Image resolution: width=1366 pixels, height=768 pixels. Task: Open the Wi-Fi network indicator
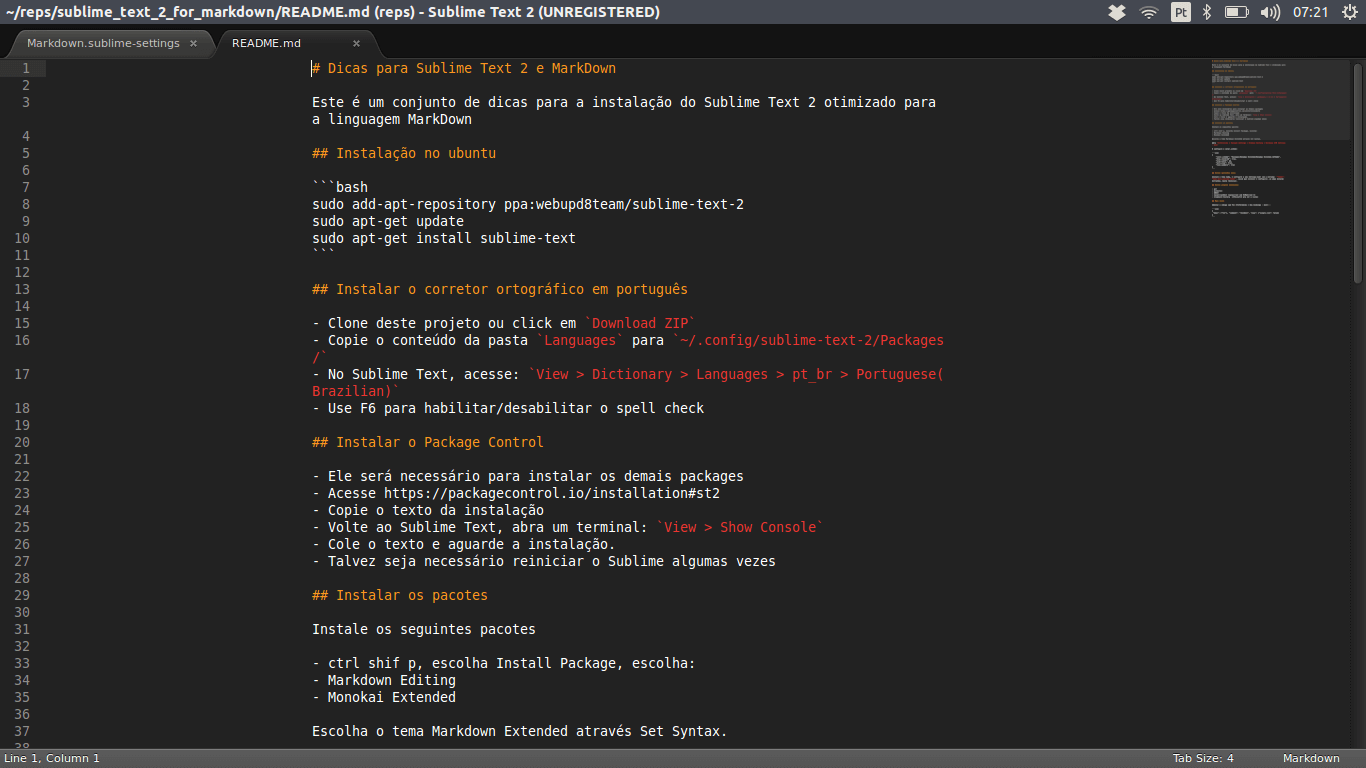coord(1149,12)
